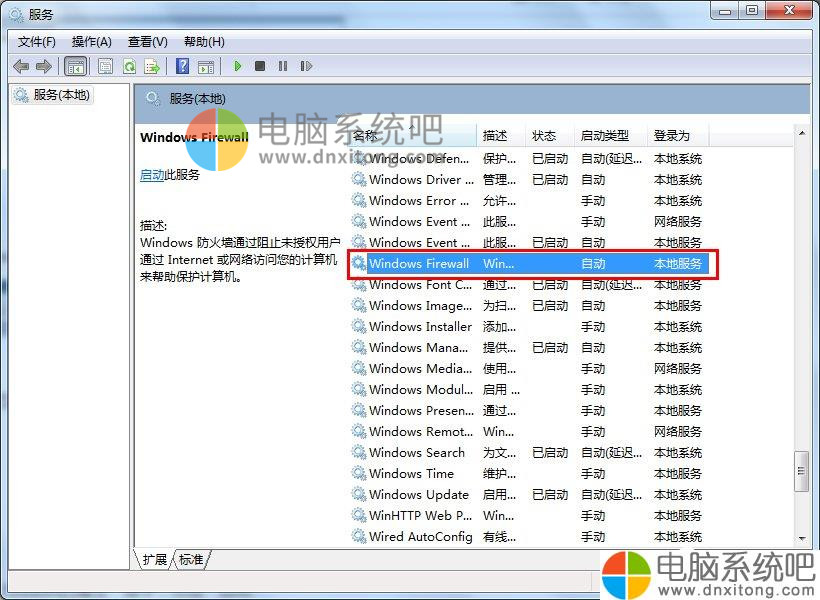
Task: Switch to the 扩展 tab
Action: tap(154, 559)
